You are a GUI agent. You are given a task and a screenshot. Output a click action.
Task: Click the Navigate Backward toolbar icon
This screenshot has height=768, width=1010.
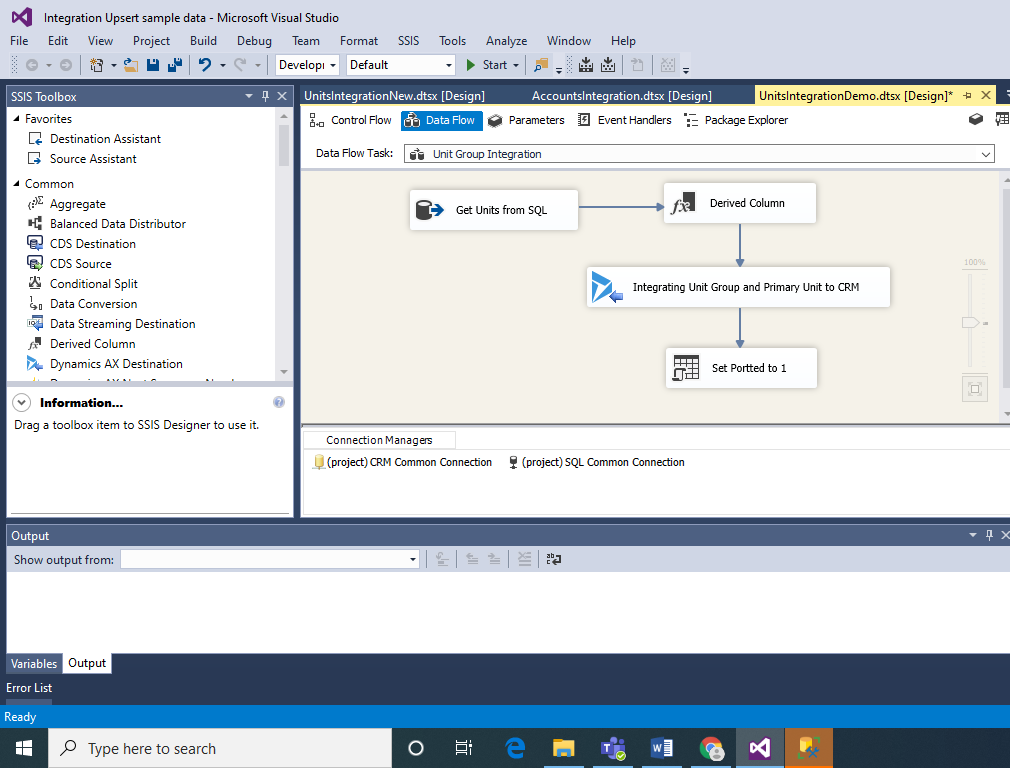coord(32,64)
